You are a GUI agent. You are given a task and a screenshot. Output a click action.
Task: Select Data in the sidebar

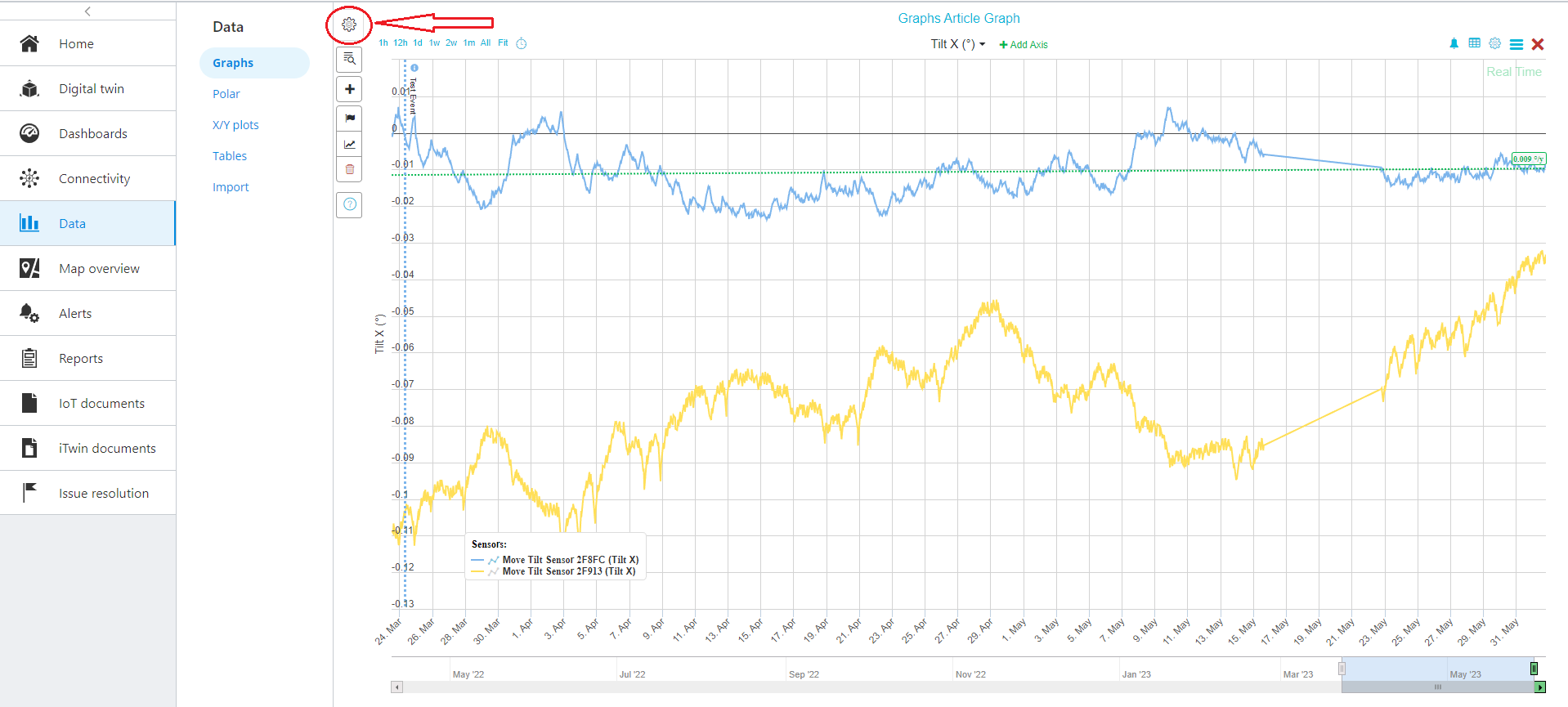point(87,223)
